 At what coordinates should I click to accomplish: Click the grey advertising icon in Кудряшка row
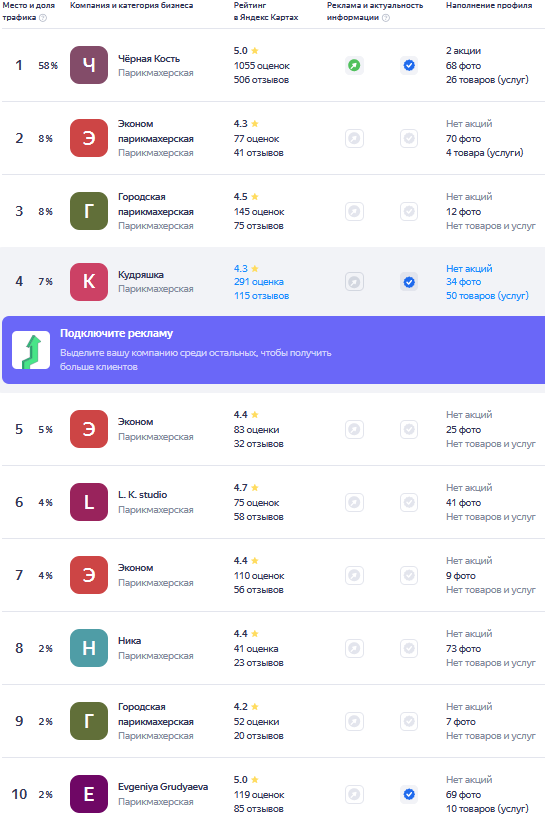355,281
